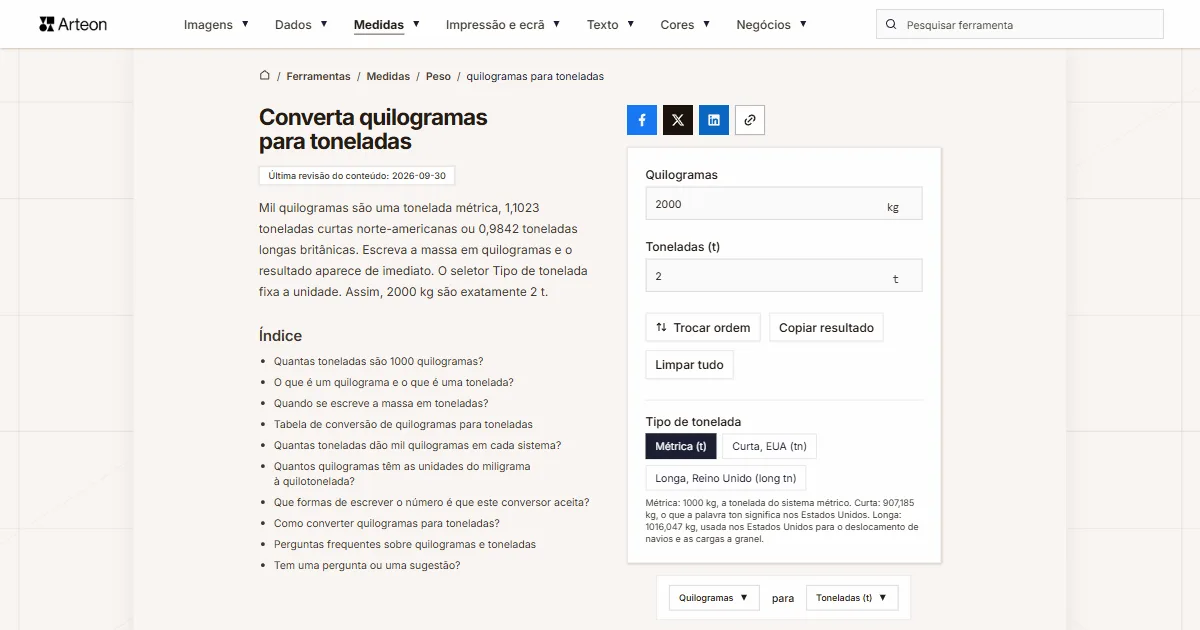This screenshot has height=630, width=1200.
Task: Go to O que é um quilograma section
Action: coord(394,382)
